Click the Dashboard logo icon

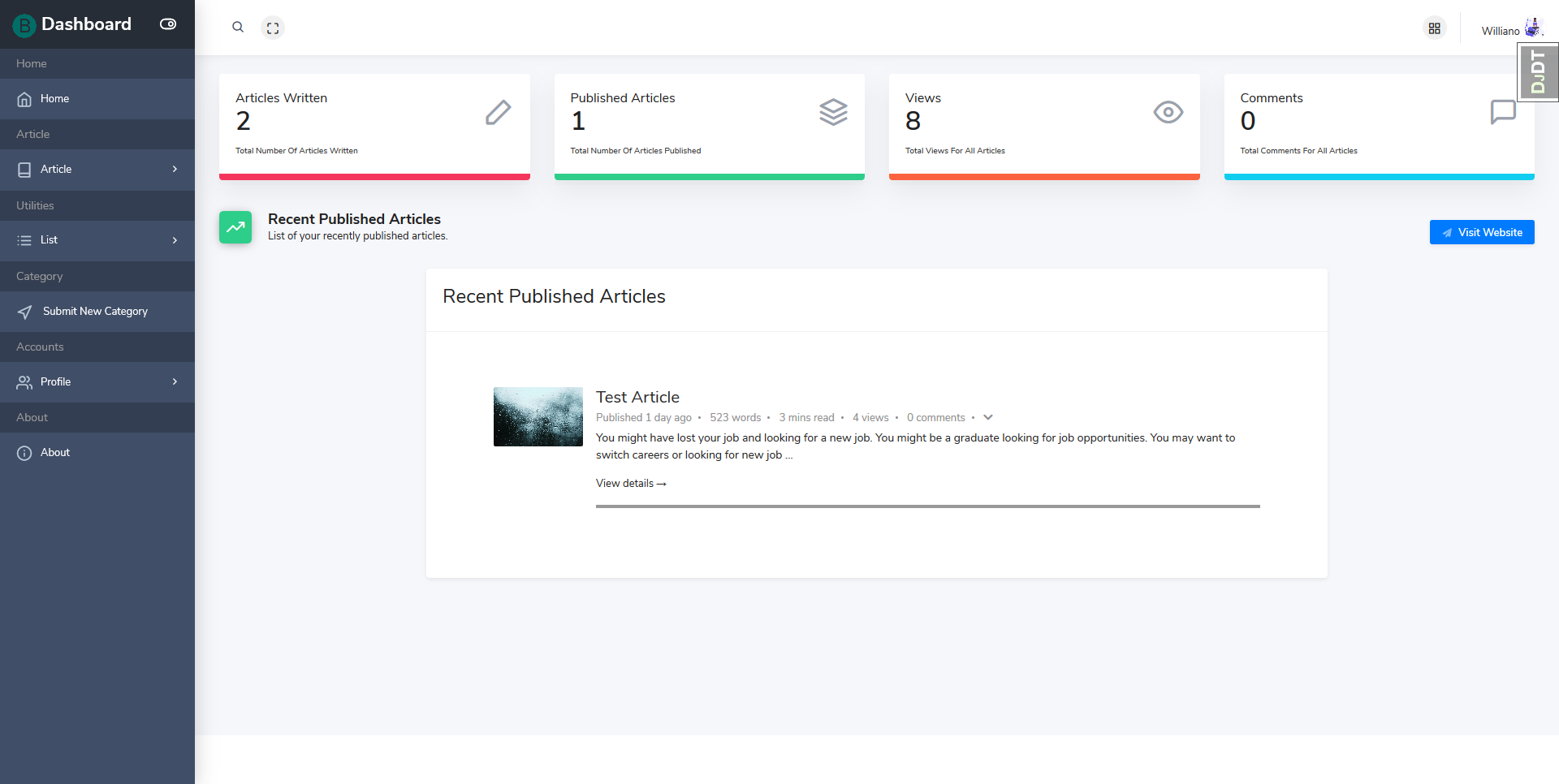(24, 25)
